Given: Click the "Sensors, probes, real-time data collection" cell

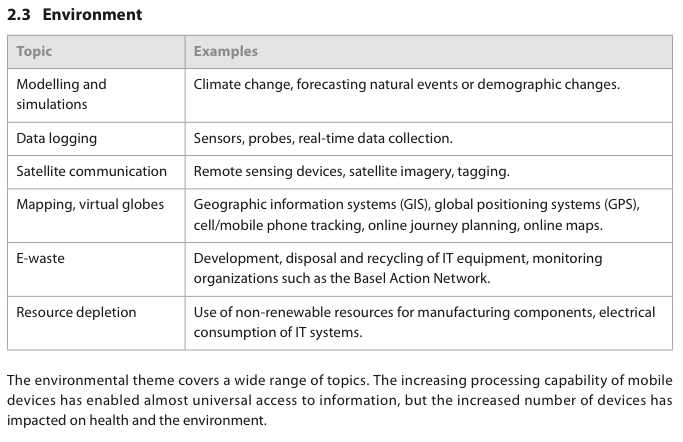Looking at the screenshot, I should click(x=323, y=138).
